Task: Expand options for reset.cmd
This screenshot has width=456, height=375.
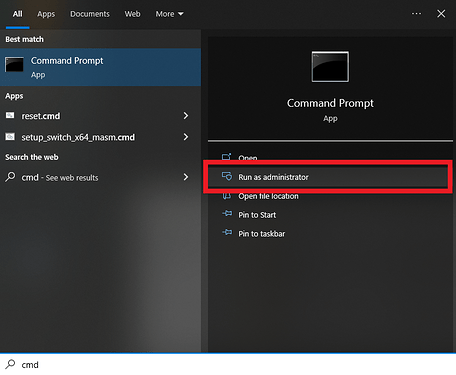Action: 186,116
